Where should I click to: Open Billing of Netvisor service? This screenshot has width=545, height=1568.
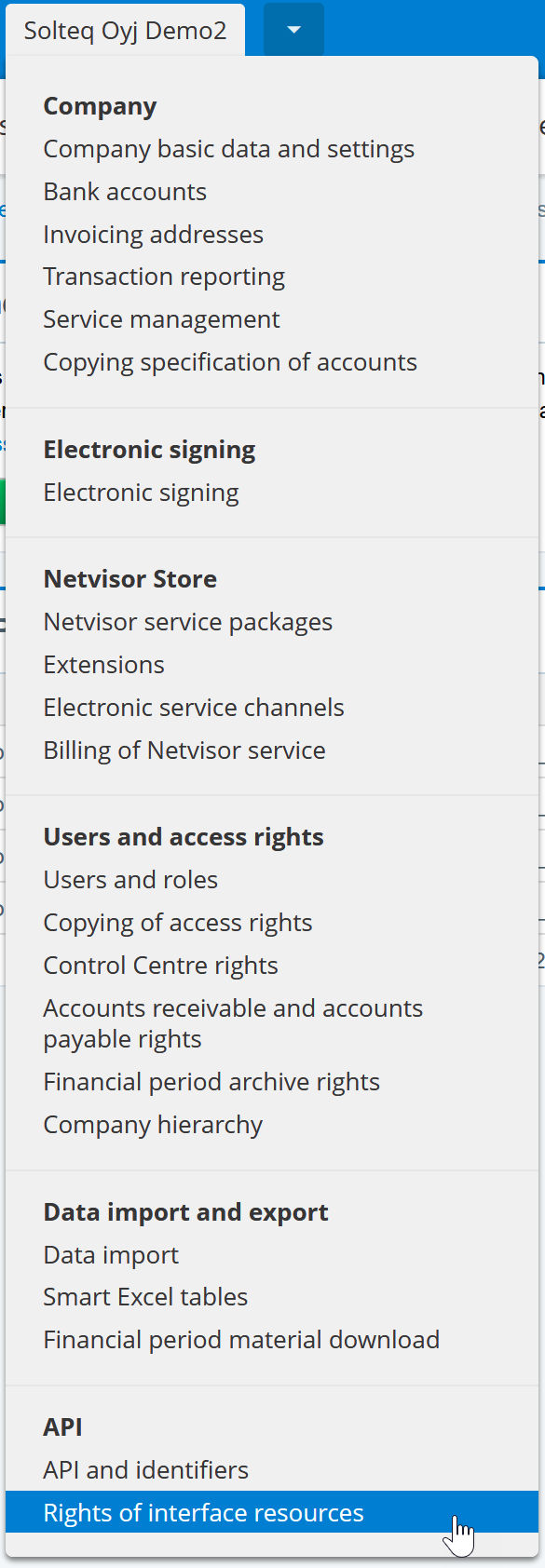(x=184, y=750)
